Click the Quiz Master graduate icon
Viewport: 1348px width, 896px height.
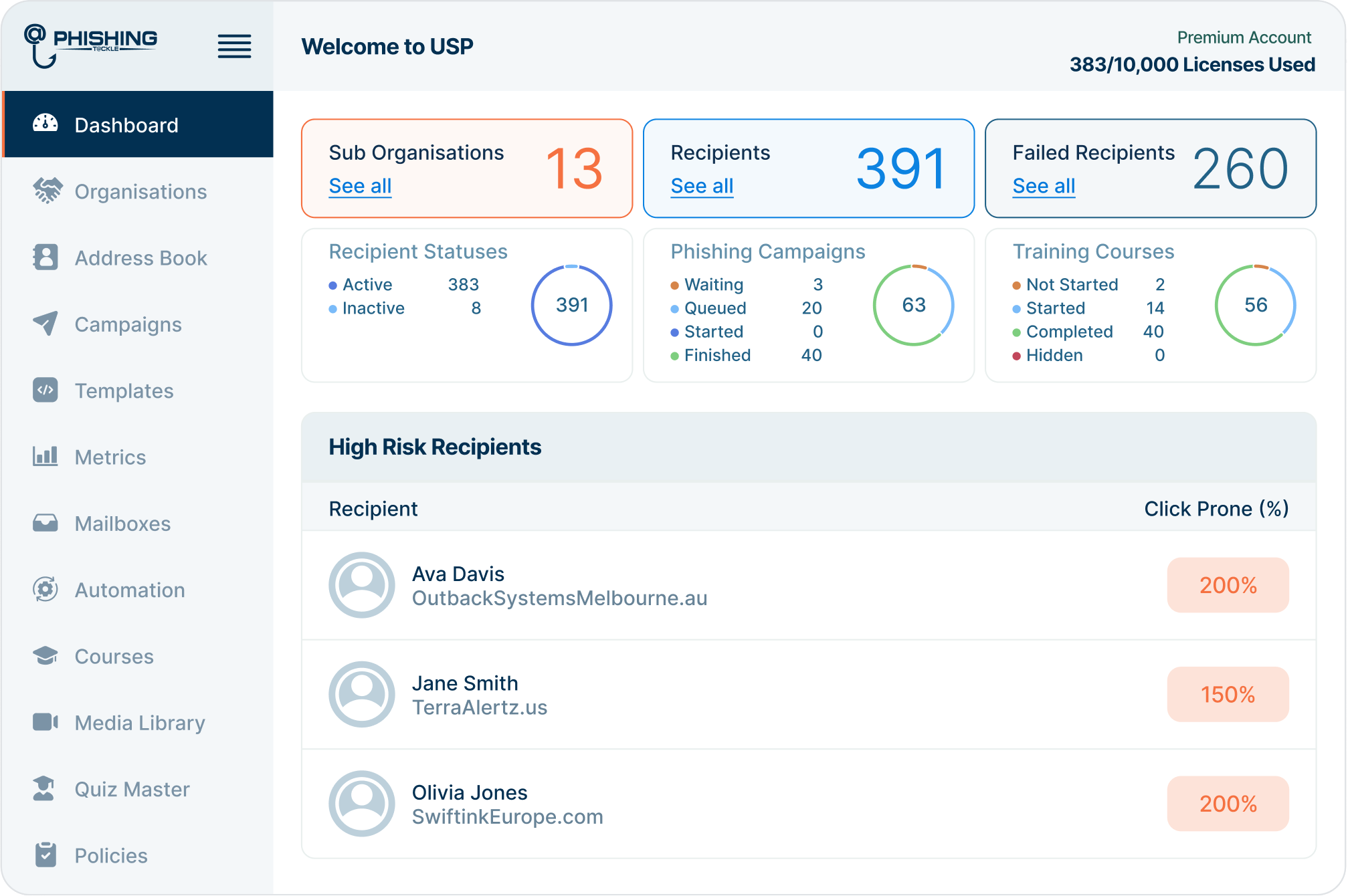(x=44, y=788)
